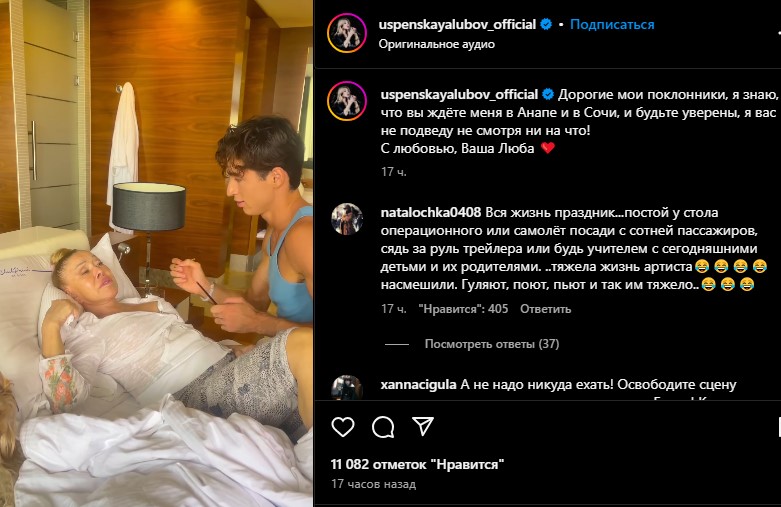Follow the account via Подписаться
This screenshot has width=781, height=507.
pos(612,24)
